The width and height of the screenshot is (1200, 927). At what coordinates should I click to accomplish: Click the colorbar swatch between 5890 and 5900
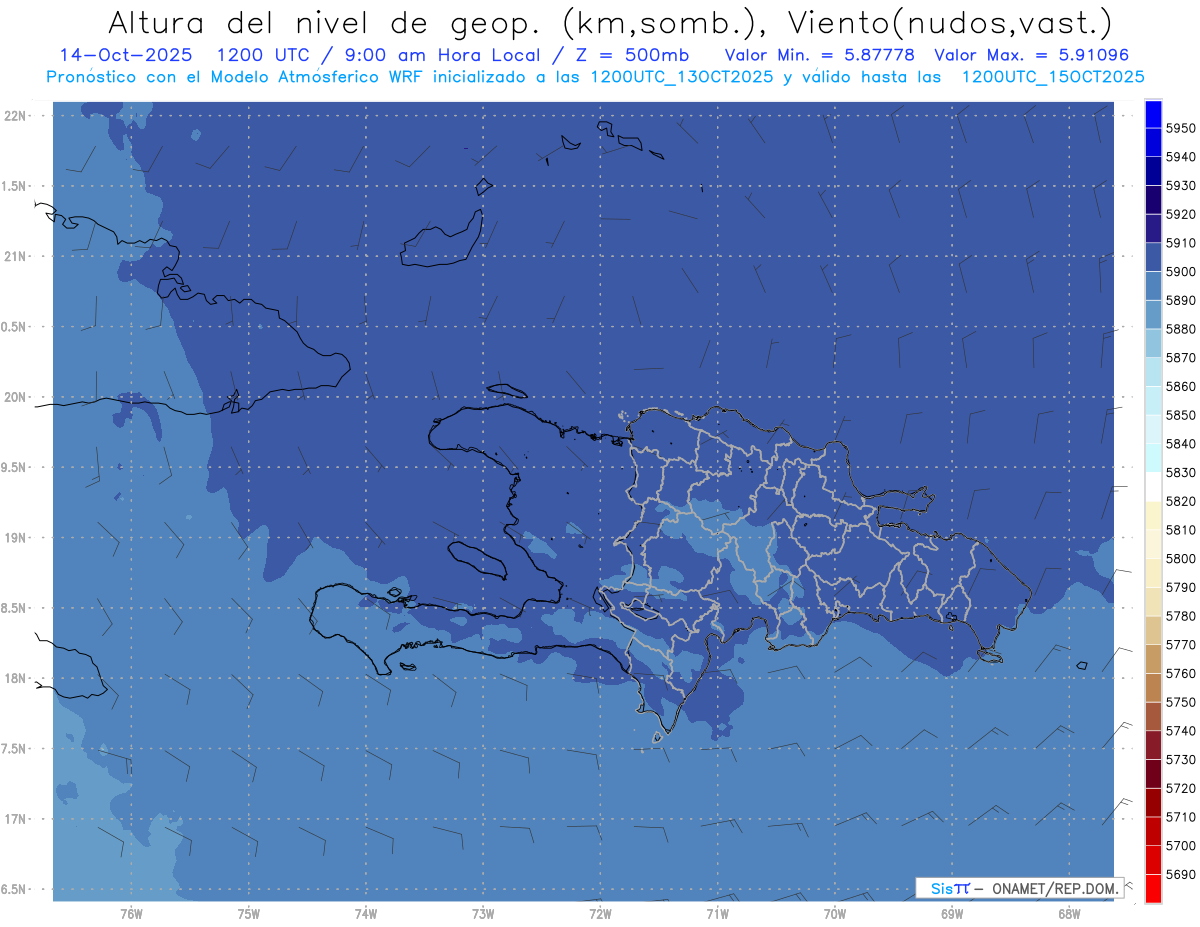tap(1153, 286)
